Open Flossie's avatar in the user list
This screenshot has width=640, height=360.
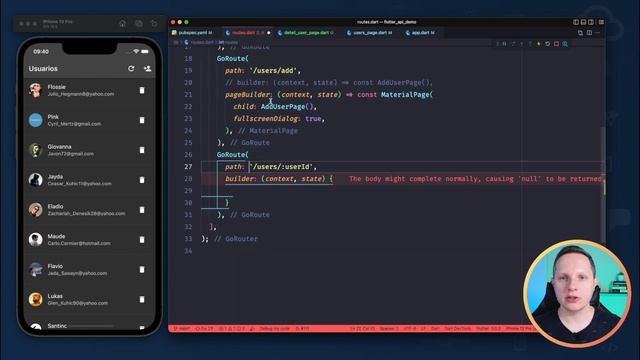(36, 90)
